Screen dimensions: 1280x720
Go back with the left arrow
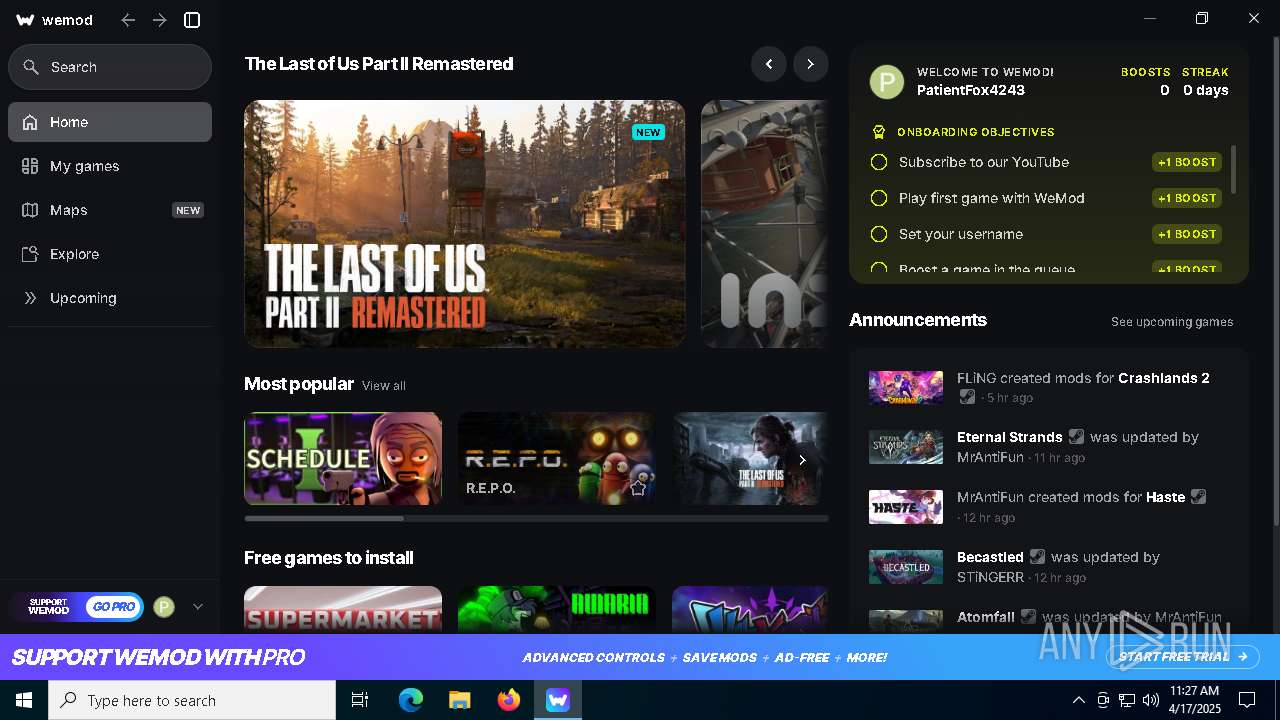click(x=128, y=20)
